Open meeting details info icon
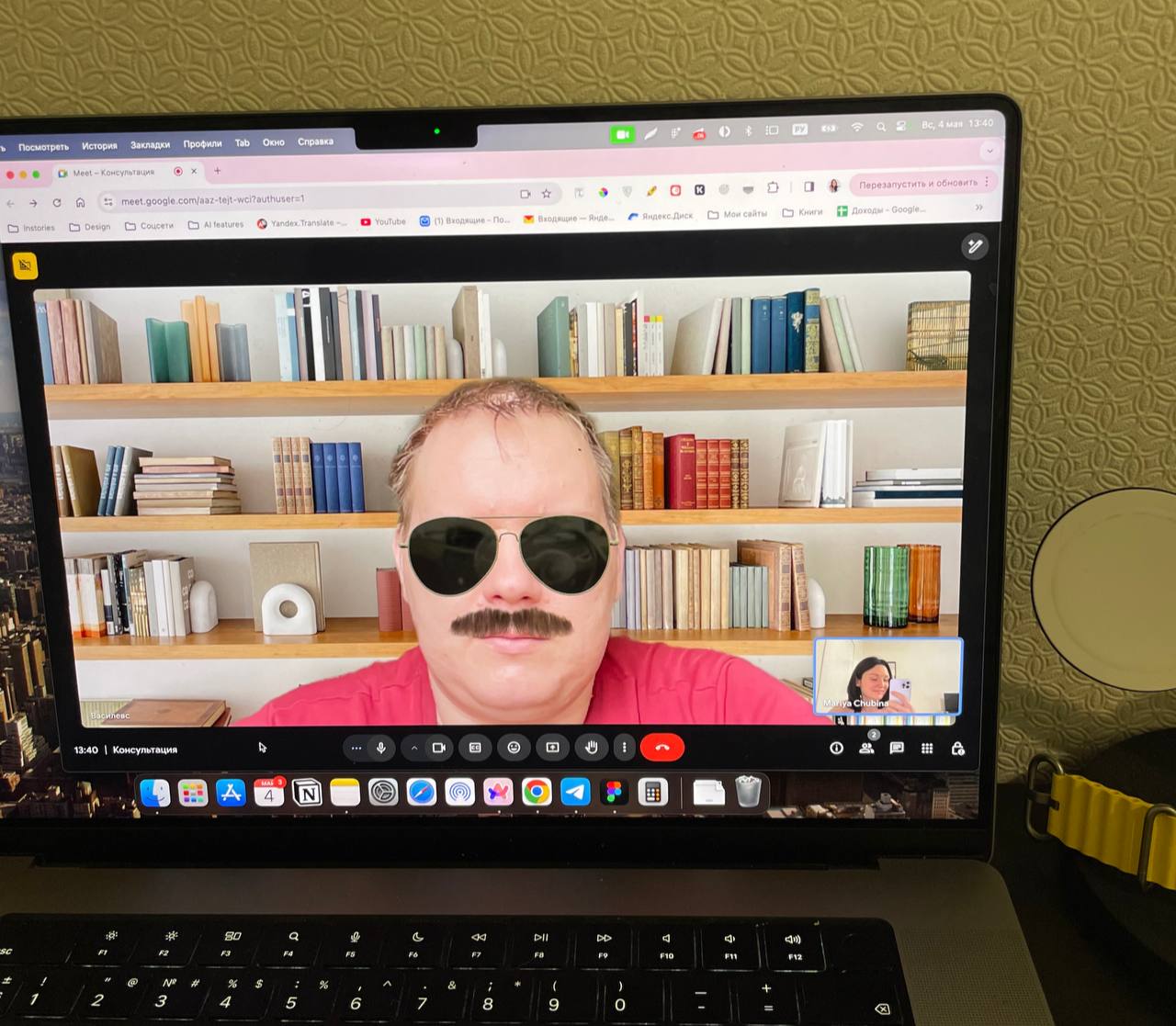Image resolution: width=1176 pixels, height=1026 pixels. pyautogui.click(x=836, y=749)
